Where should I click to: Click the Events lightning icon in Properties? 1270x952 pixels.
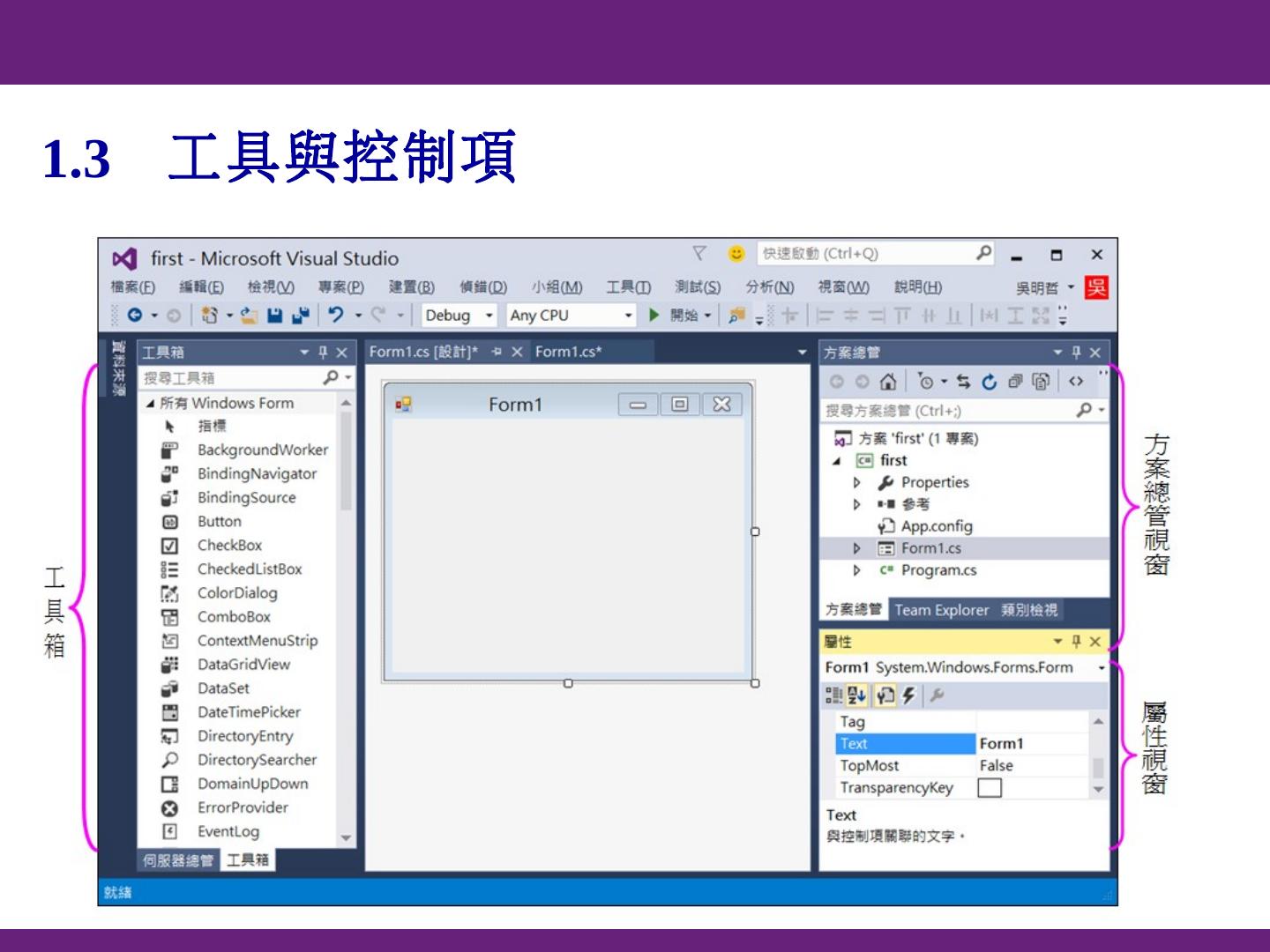(908, 695)
